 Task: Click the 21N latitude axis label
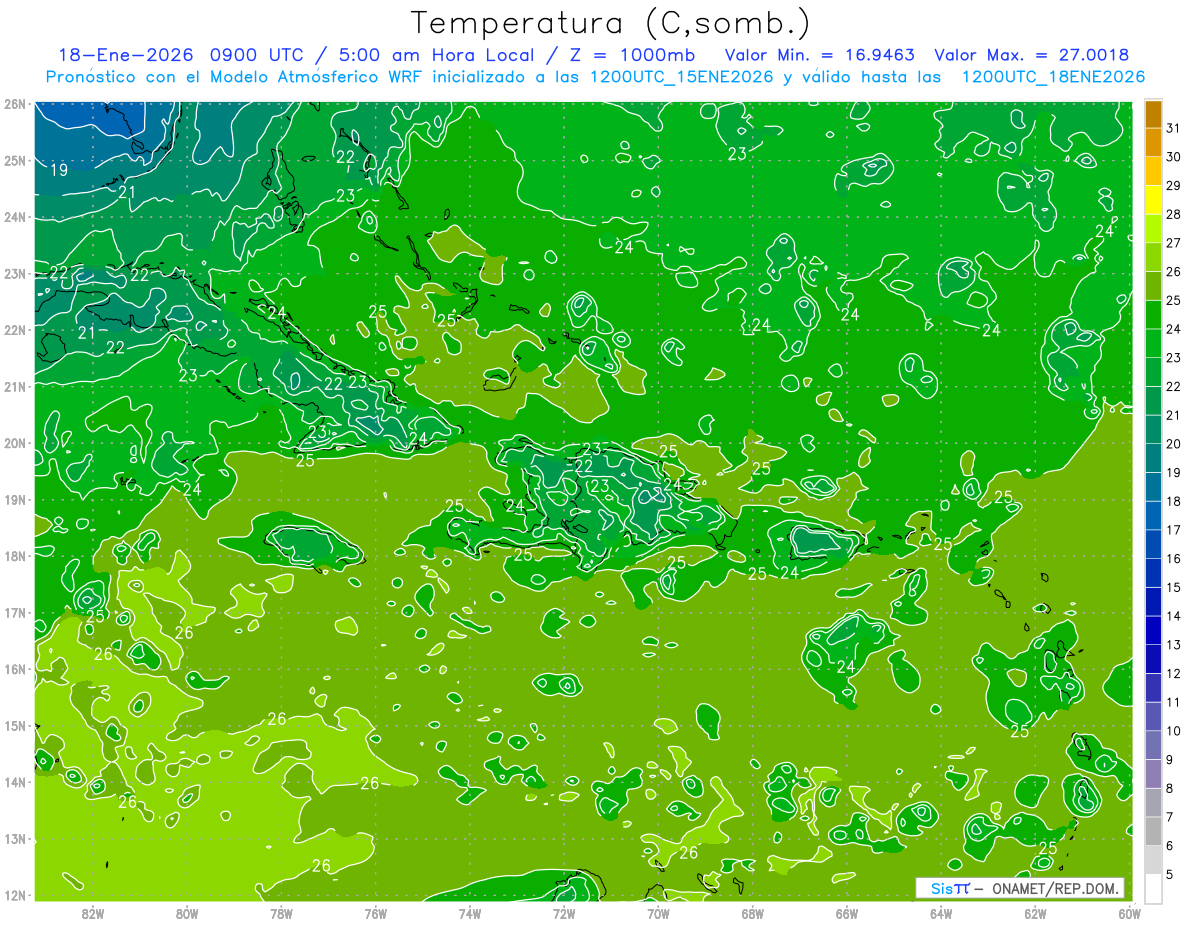[x=14, y=386]
